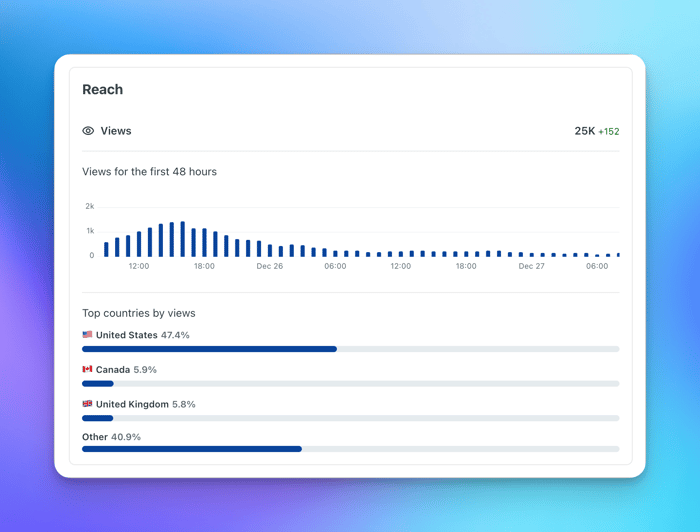Click the United States 47.4% progress bar

[350, 349]
